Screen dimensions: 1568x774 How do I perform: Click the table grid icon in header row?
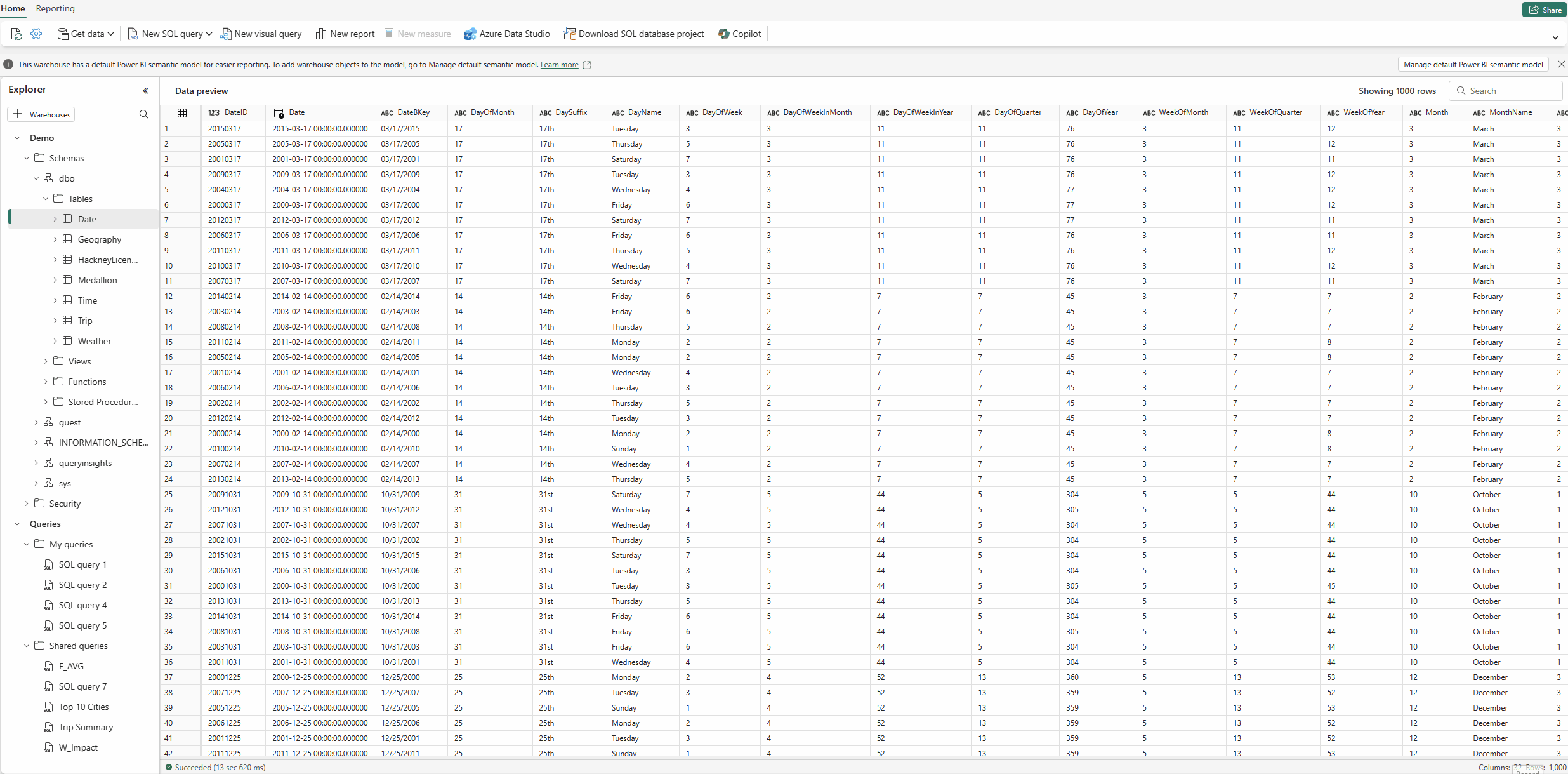click(x=182, y=112)
